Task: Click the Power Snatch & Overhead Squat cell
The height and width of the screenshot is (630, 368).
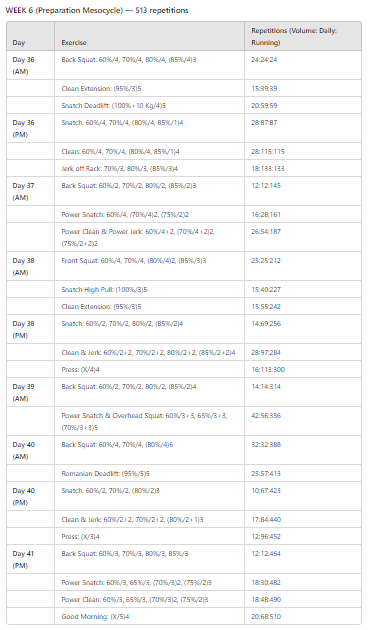Action: click(x=149, y=421)
